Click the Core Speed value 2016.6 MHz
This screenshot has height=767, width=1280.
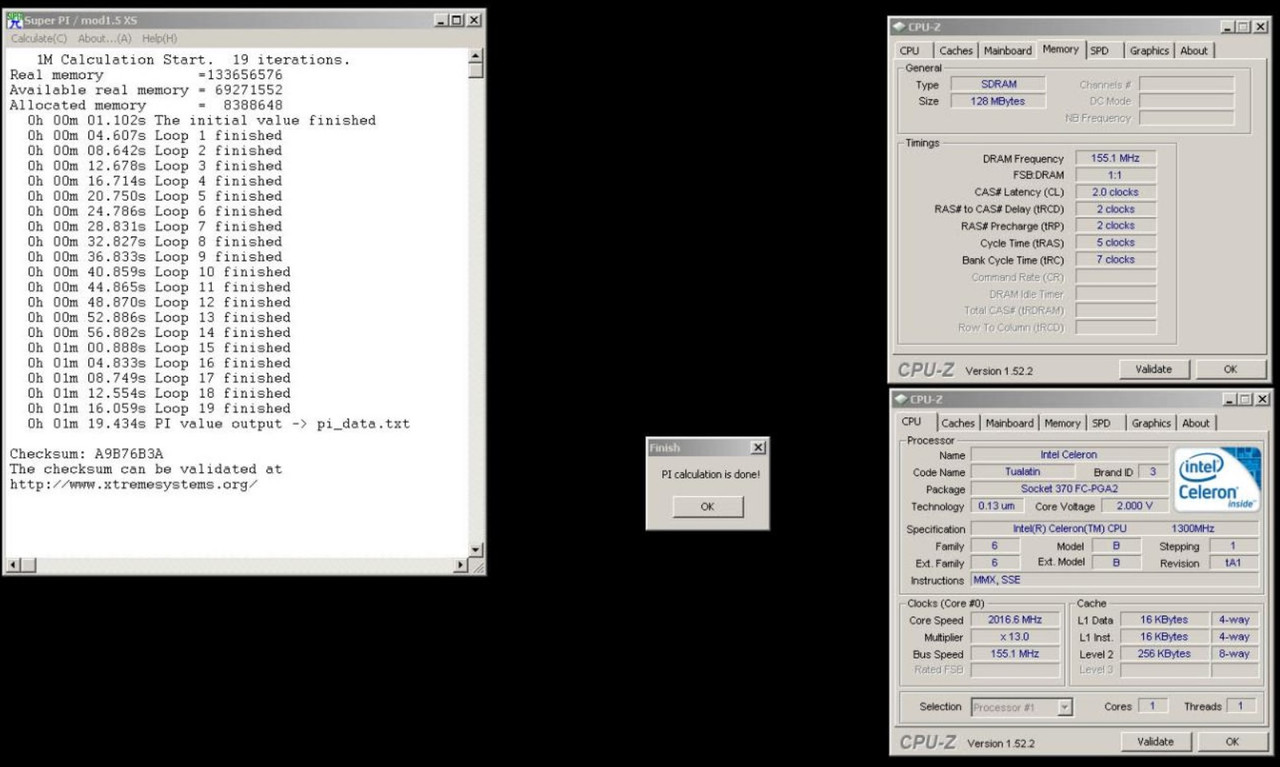pos(1017,620)
